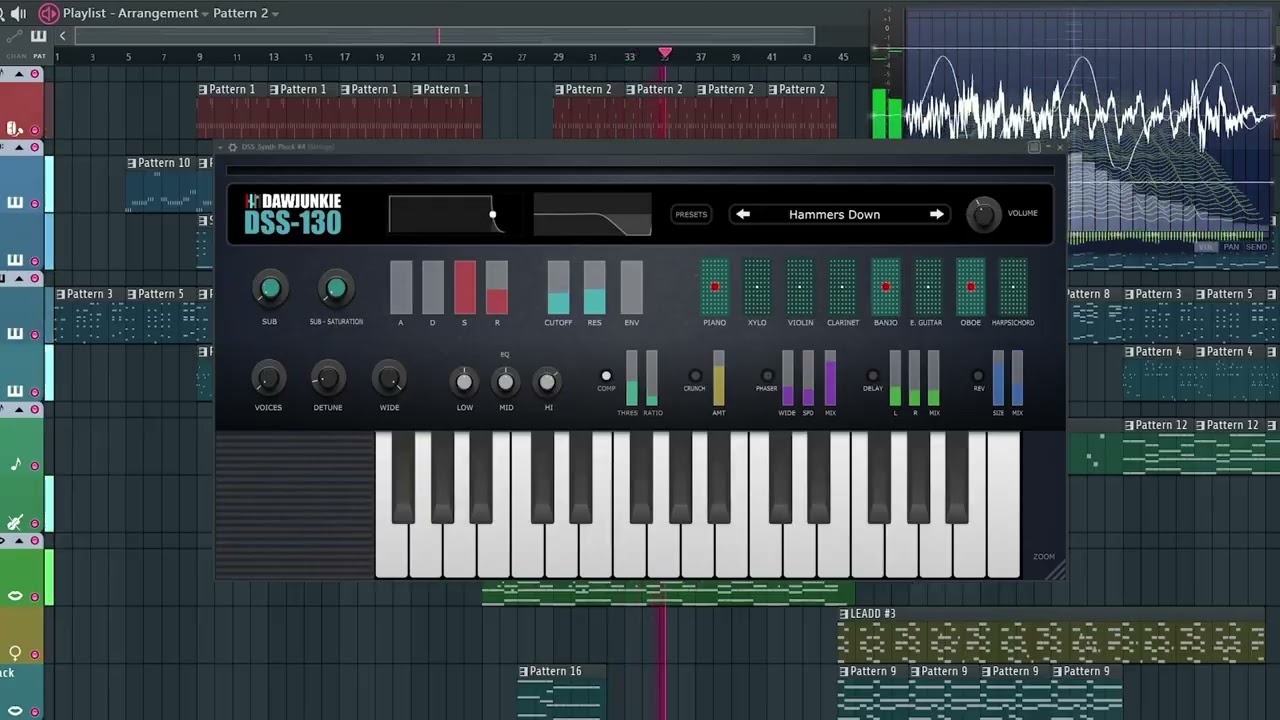This screenshot has width=1280, height=720.
Task: Toggle the DELAY effect switch
Action: pyautogui.click(x=872, y=376)
